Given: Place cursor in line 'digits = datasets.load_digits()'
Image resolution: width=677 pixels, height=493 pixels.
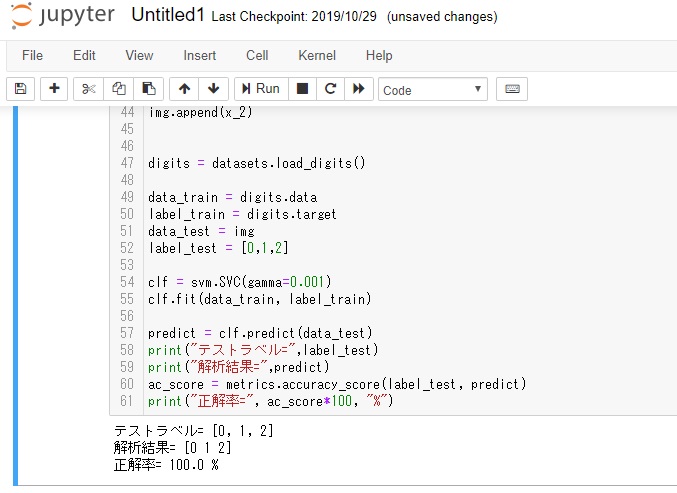Looking at the screenshot, I should 256,163.
